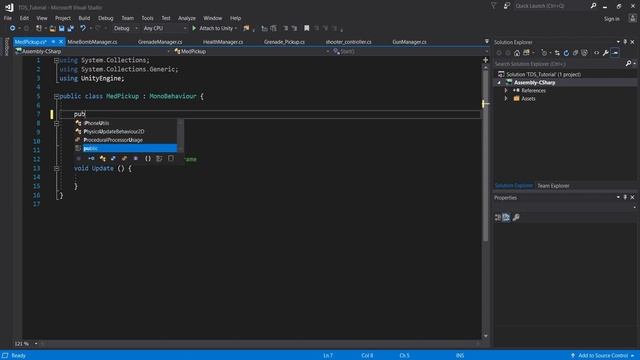Screen dimensions: 640x360
Task: Switch to the MineBombManager.cs tab
Action: [x=92, y=42]
